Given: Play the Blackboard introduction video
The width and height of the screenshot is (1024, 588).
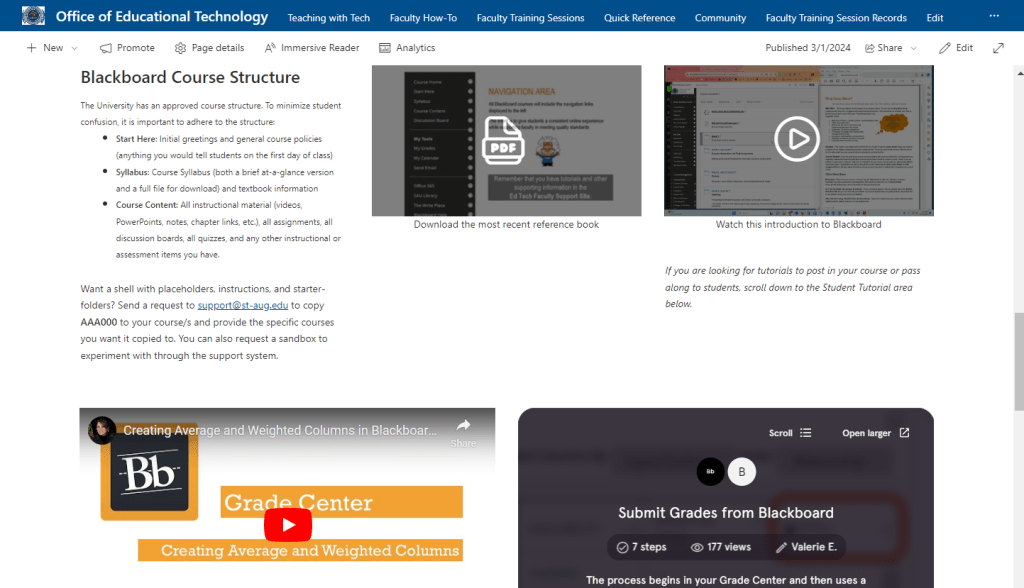Looking at the screenshot, I should [797, 139].
